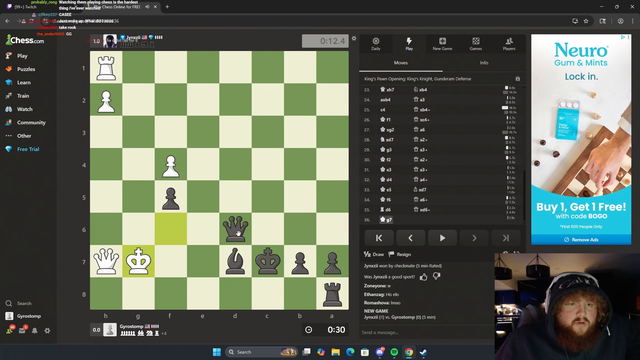Open a new browser tab
The height and width of the screenshot is (360, 640).
point(167,7)
